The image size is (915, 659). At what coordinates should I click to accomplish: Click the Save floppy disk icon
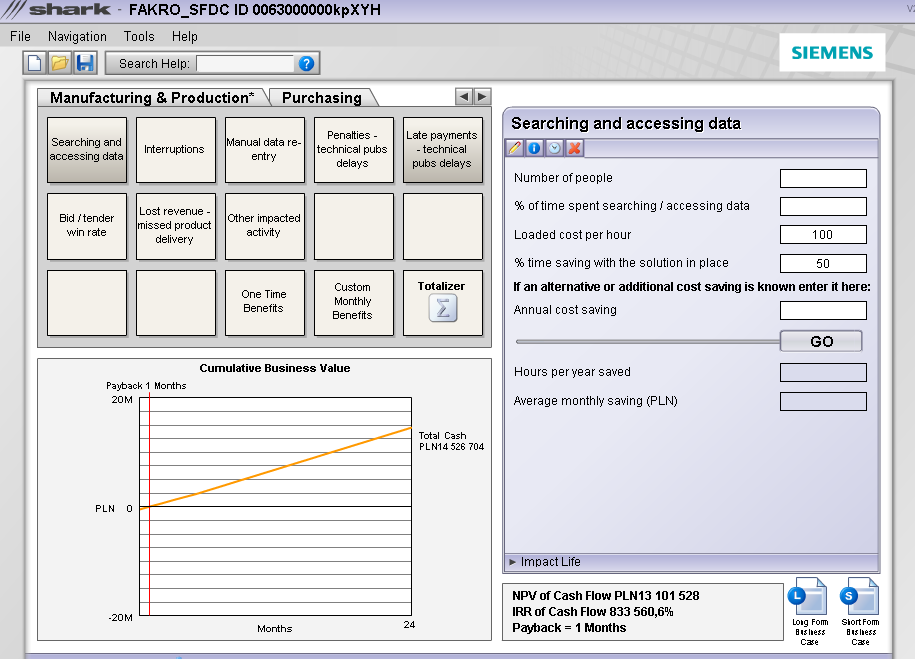85,63
